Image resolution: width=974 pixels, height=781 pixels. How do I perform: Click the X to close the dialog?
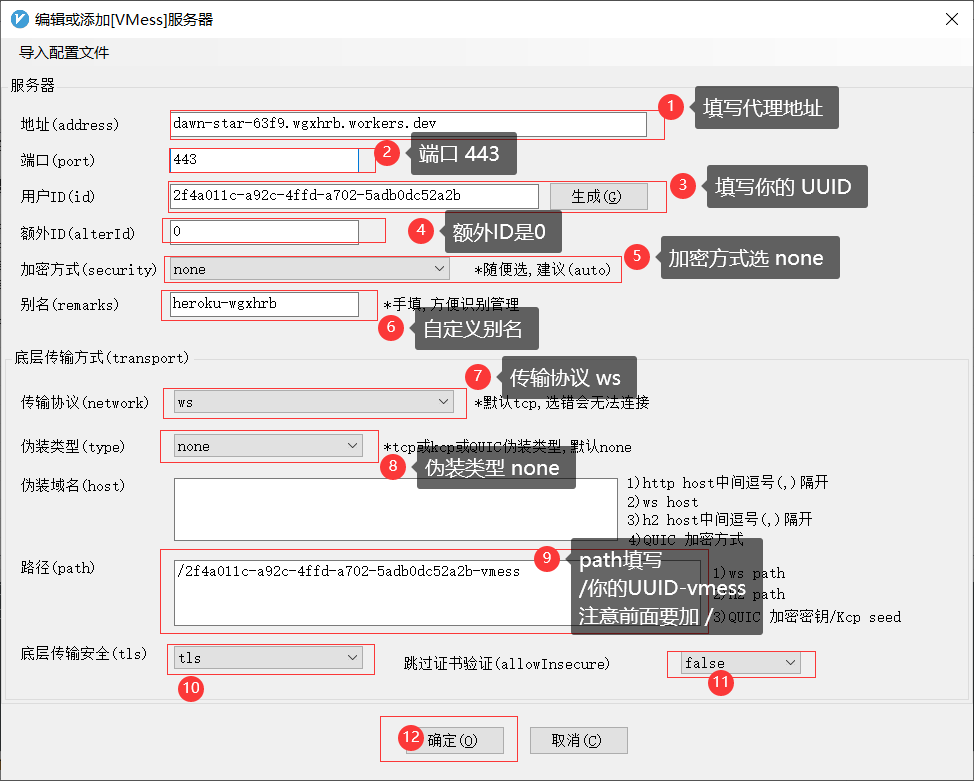(951, 18)
